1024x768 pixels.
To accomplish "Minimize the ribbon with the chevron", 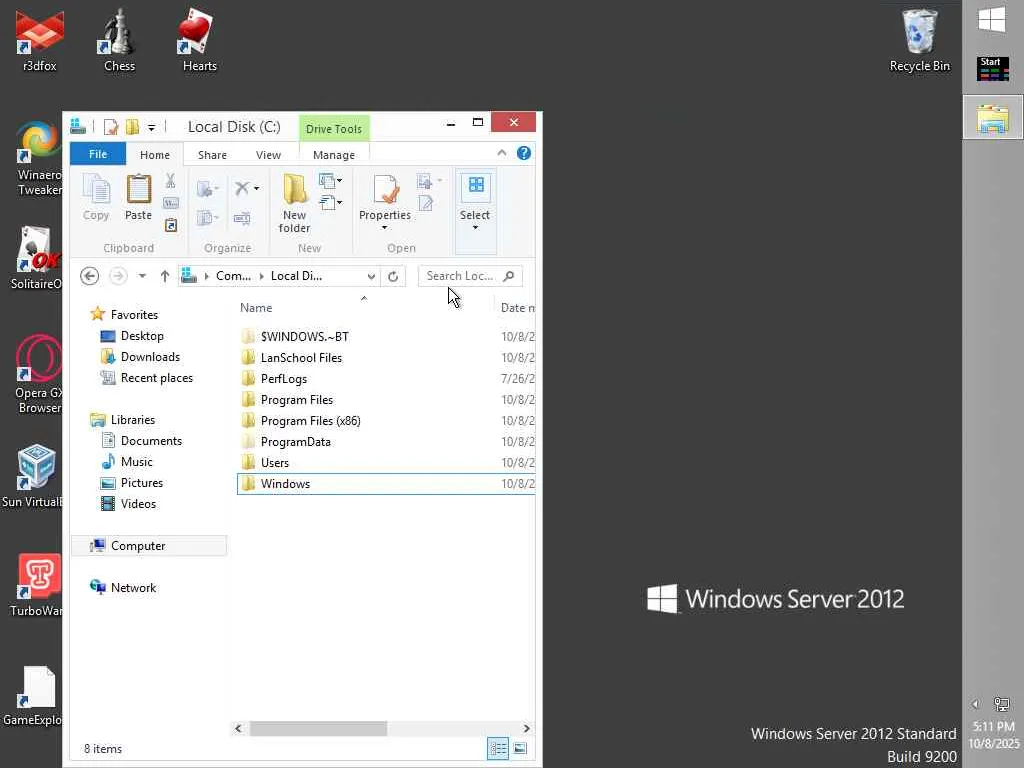I will coord(502,153).
